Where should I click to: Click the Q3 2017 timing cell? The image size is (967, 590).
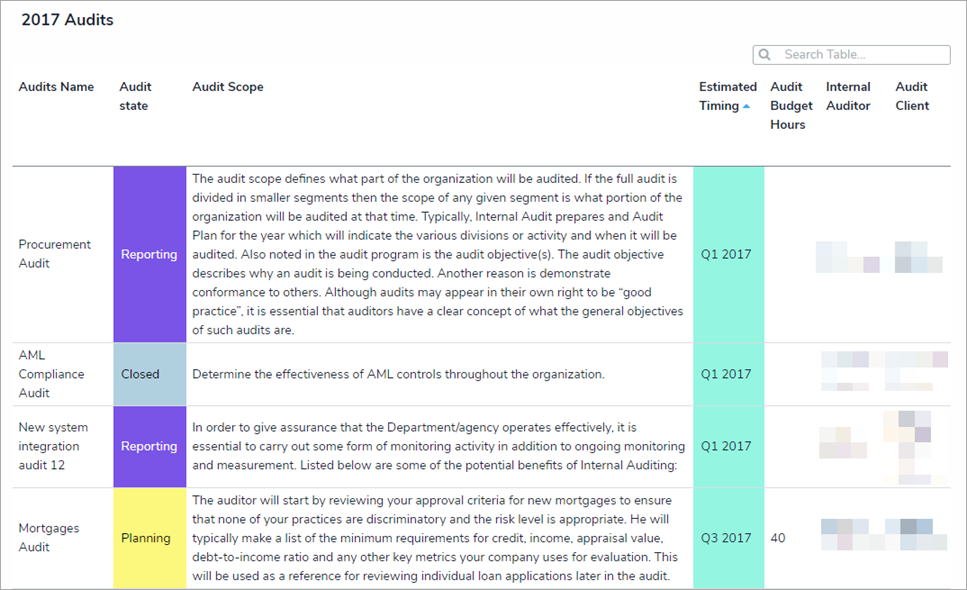click(728, 538)
